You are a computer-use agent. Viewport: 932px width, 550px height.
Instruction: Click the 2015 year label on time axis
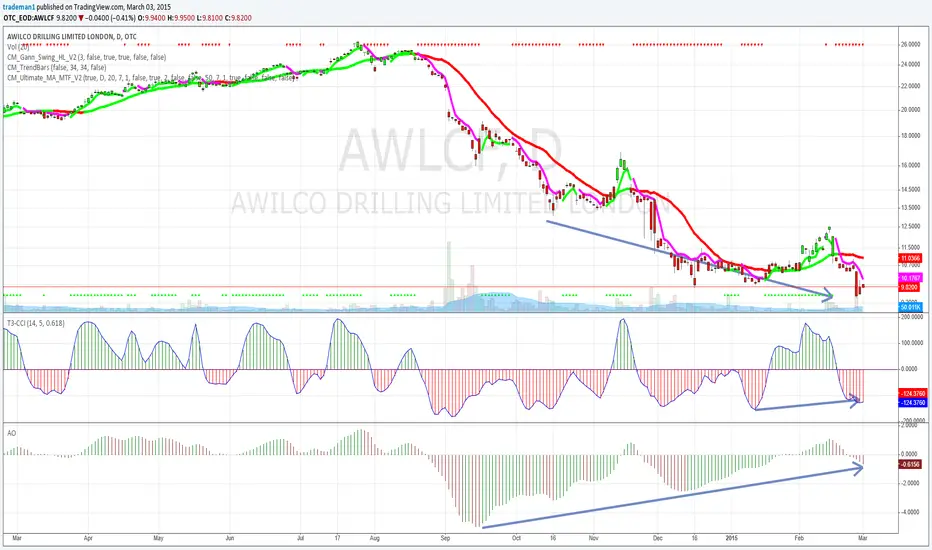pyautogui.click(x=732, y=538)
